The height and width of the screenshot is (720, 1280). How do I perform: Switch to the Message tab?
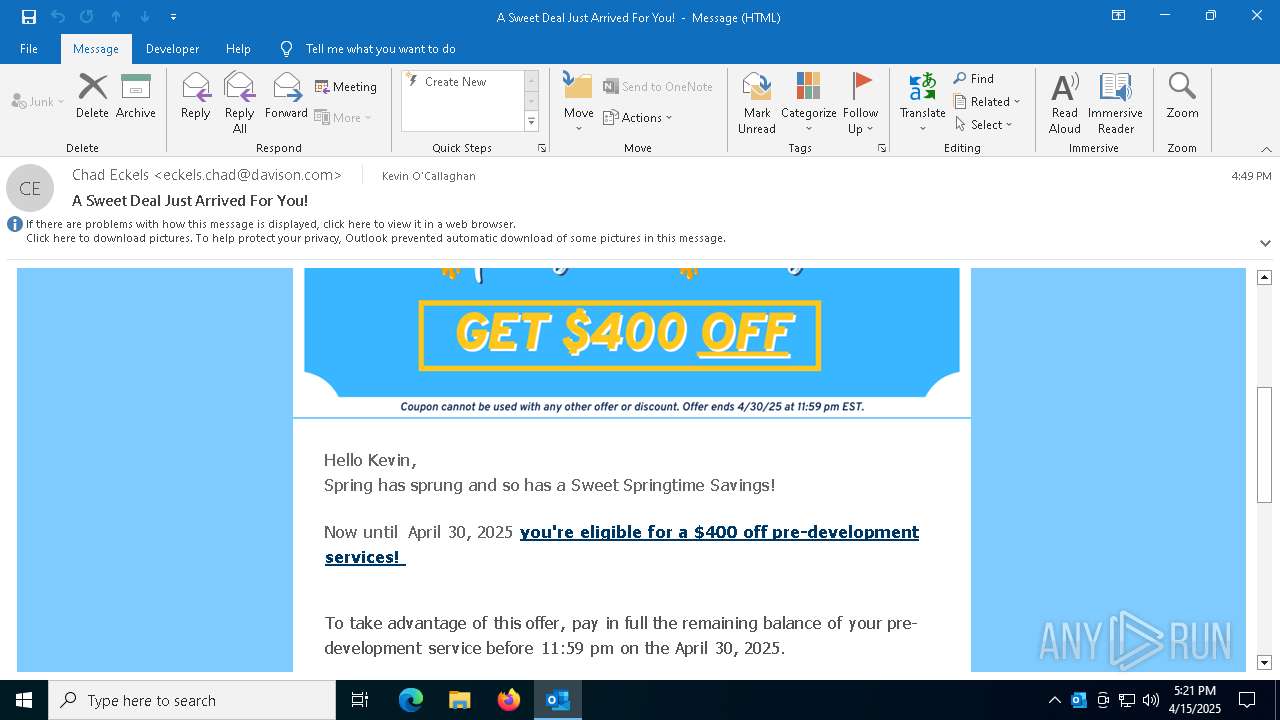tap(96, 49)
